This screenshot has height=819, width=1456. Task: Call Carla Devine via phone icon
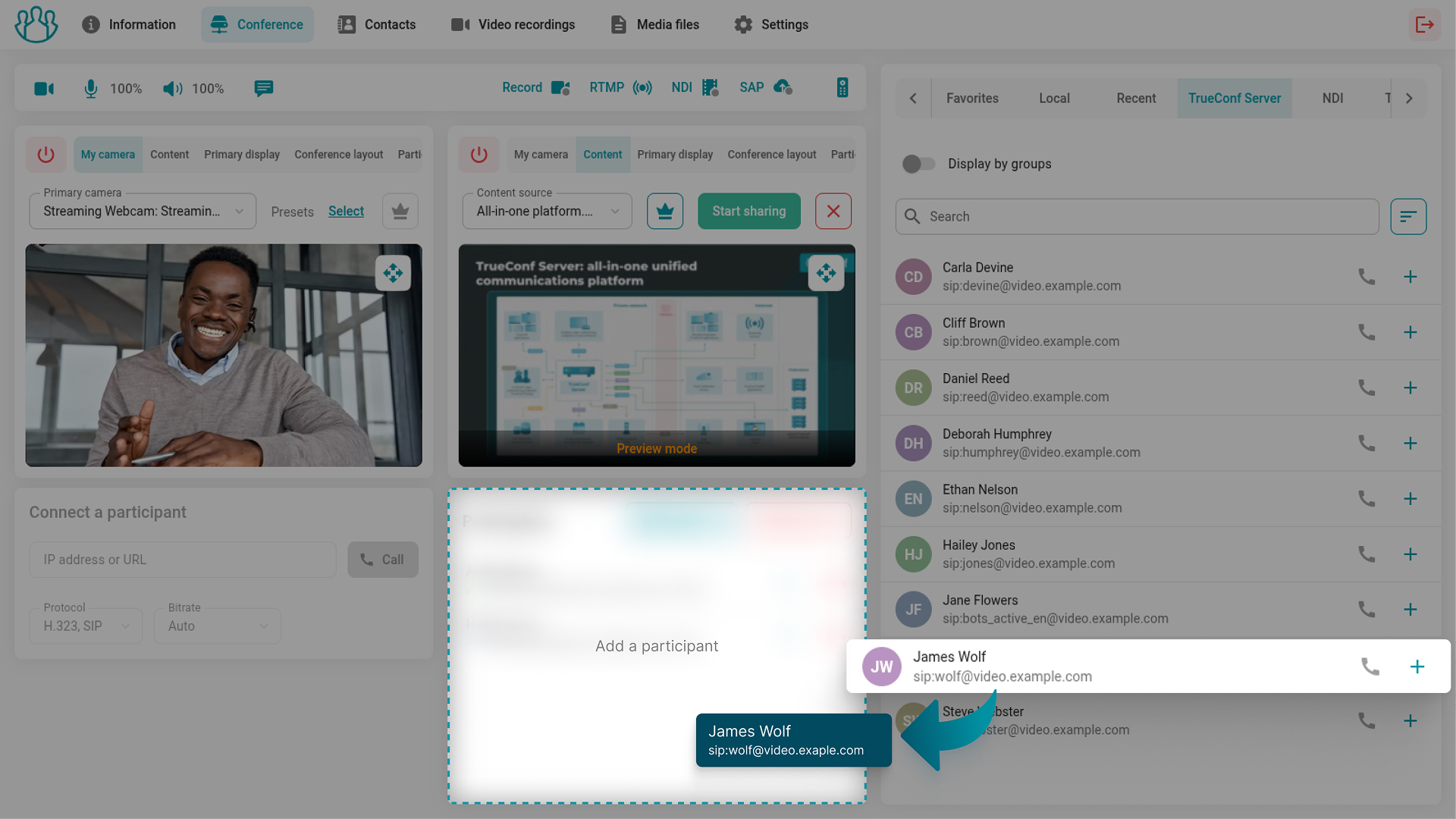1367,277
